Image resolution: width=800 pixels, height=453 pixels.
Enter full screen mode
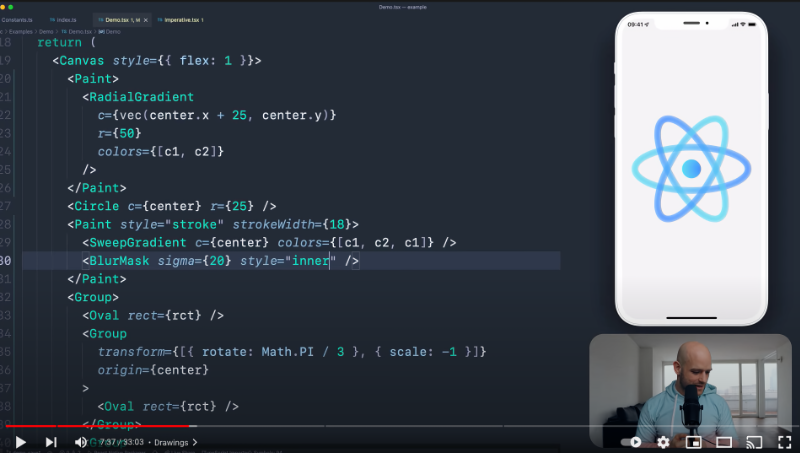784,442
